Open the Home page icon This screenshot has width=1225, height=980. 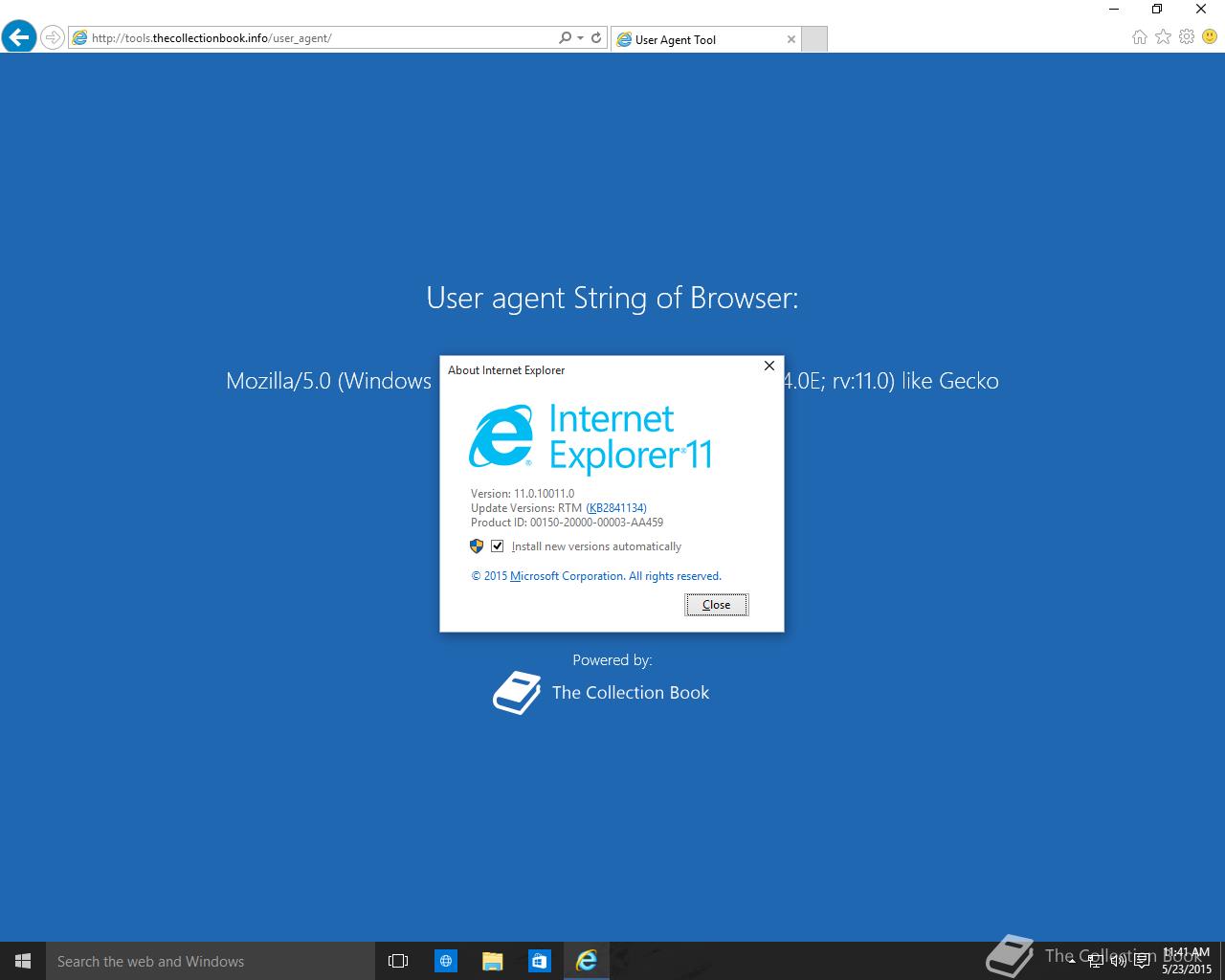coord(1139,37)
